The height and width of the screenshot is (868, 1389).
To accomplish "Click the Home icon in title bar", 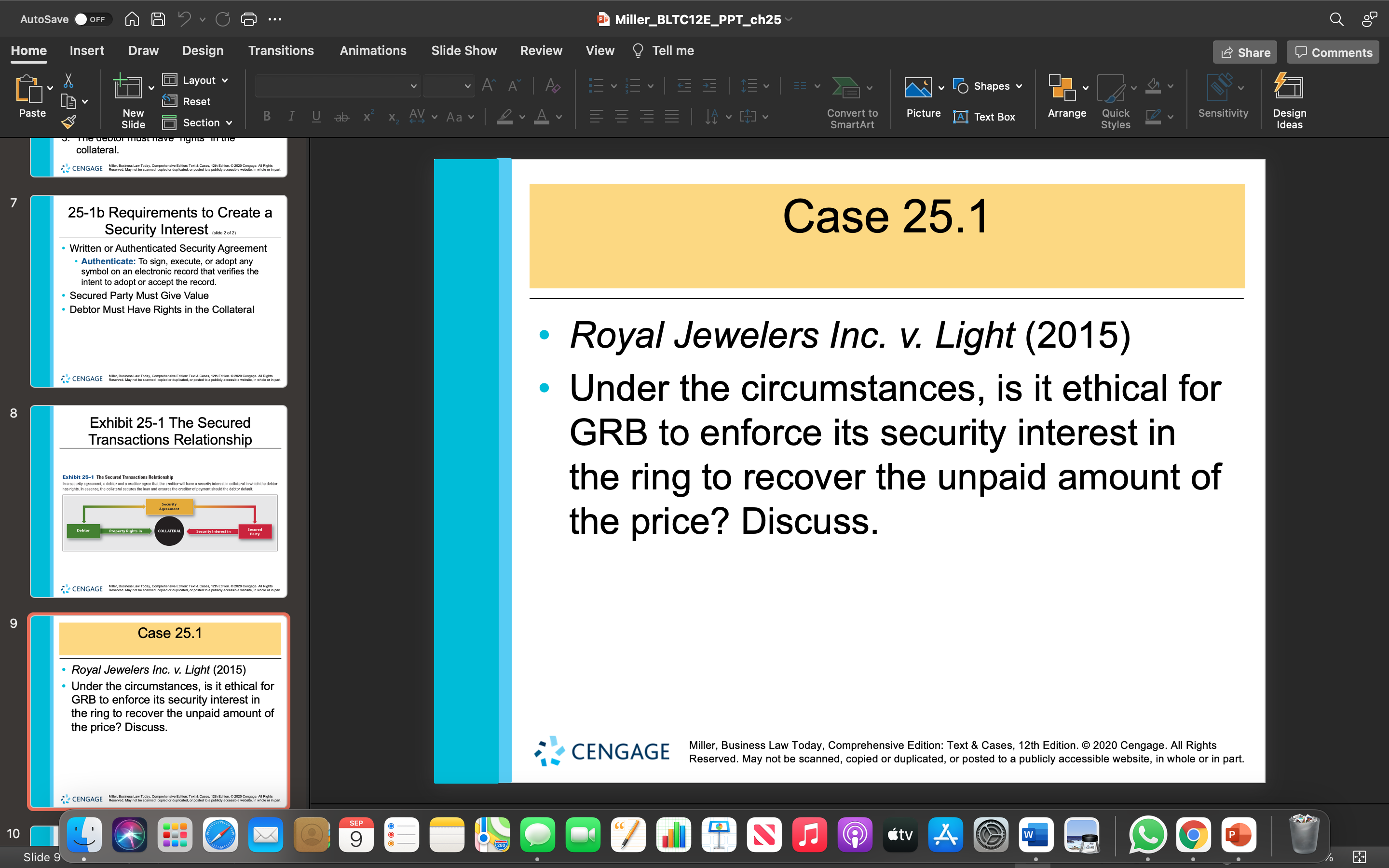I will click(x=132, y=19).
